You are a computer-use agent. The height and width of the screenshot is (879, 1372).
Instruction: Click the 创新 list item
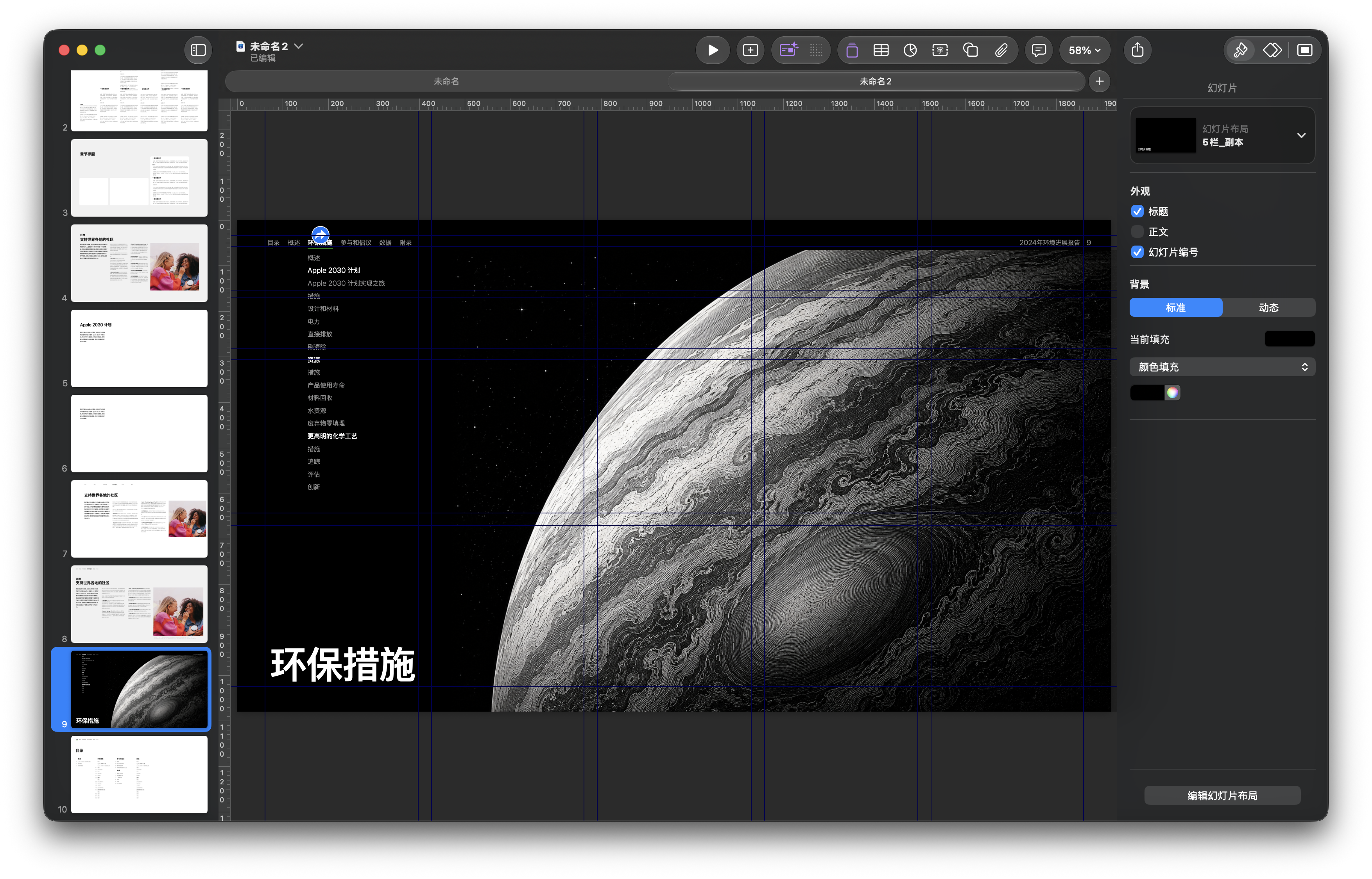click(x=314, y=488)
